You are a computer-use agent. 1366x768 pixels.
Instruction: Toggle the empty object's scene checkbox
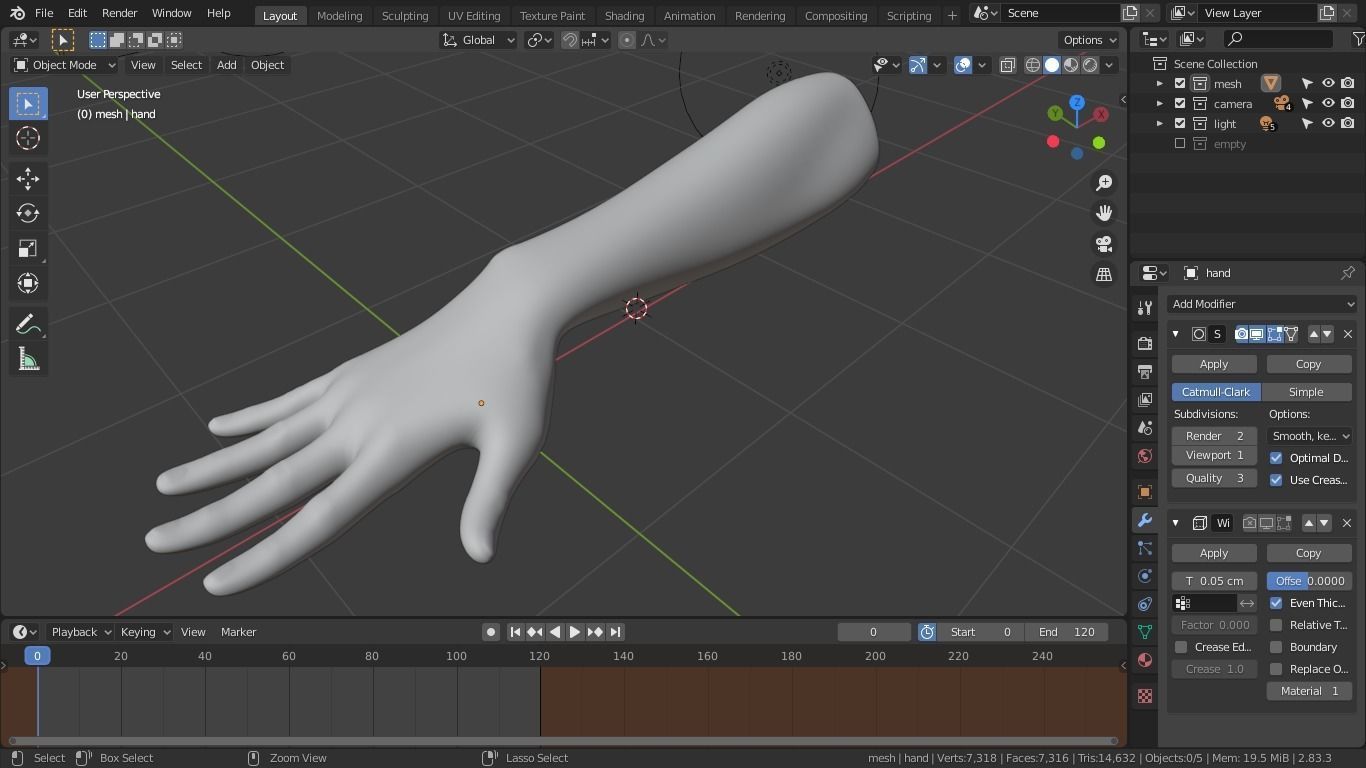click(1181, 143)
